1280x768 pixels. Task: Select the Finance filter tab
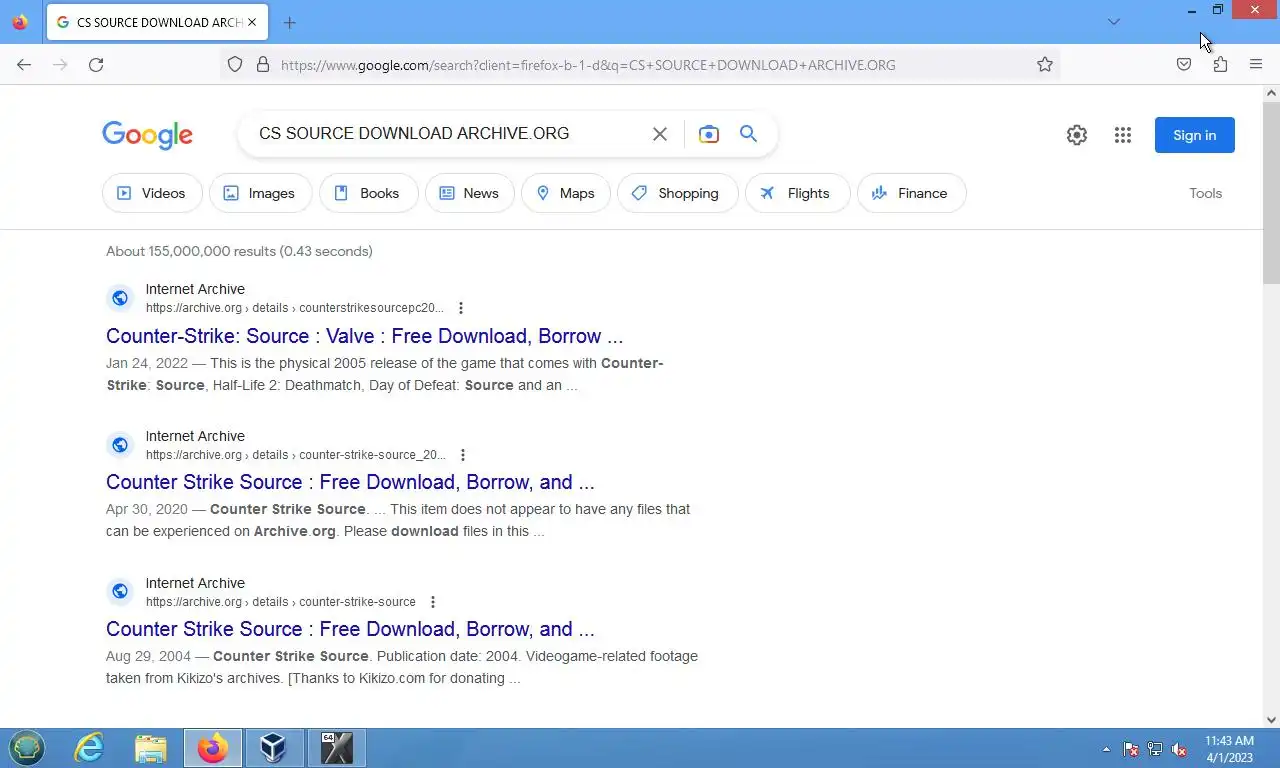tap(911, 193)
